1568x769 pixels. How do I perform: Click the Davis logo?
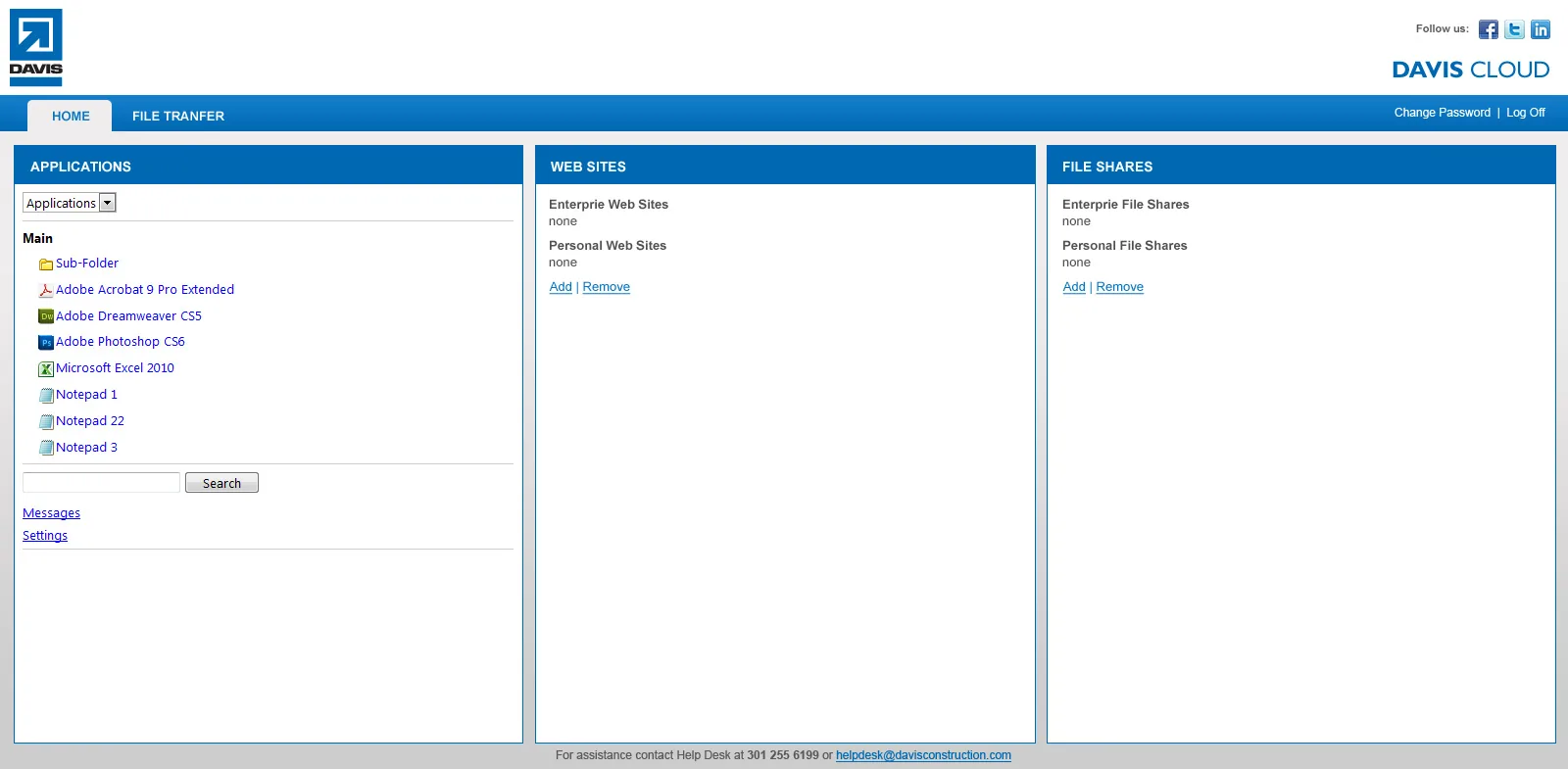pyautogui.click(x=36, y=47)
